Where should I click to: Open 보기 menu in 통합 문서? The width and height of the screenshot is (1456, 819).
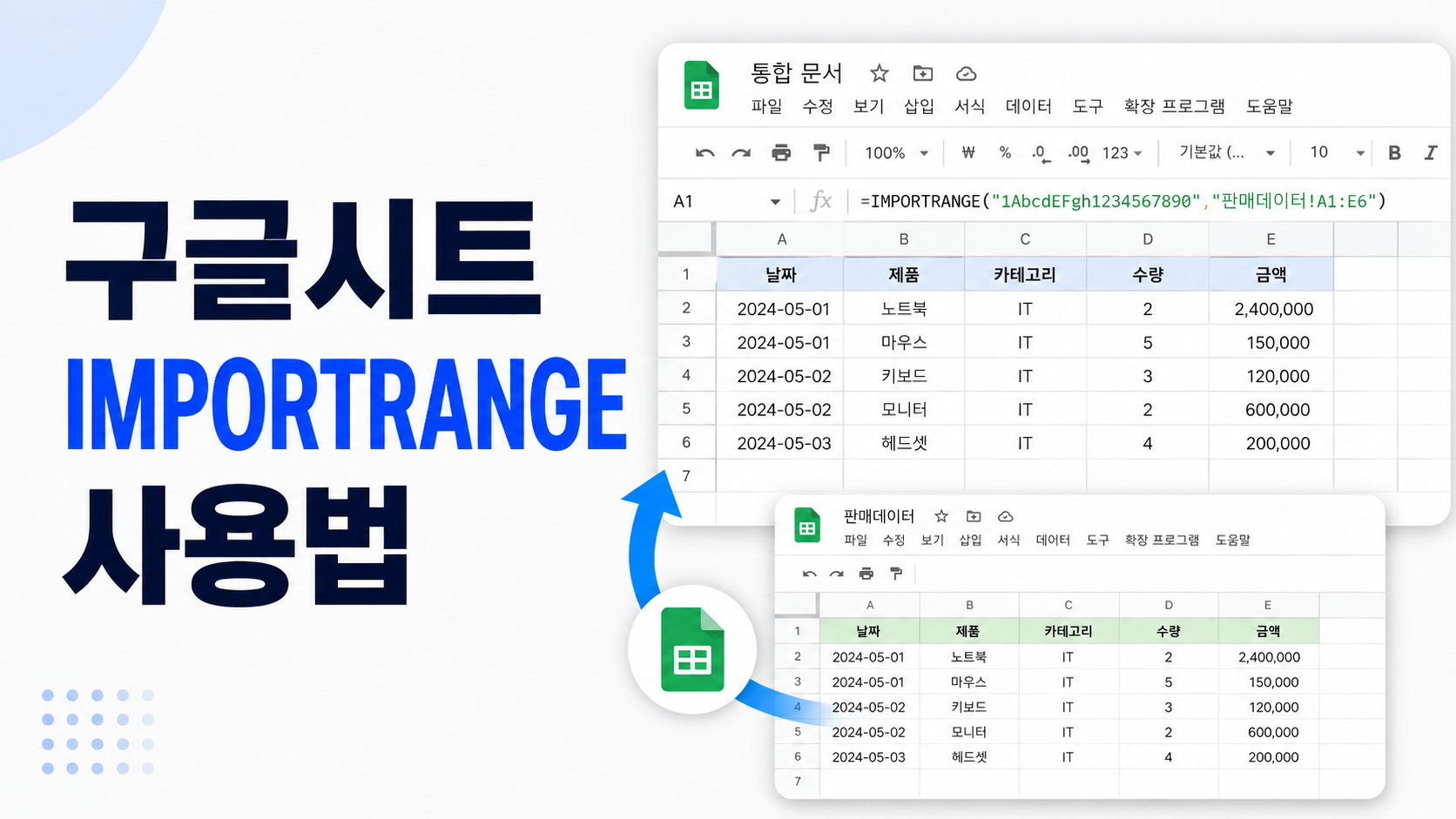[868, 106]
